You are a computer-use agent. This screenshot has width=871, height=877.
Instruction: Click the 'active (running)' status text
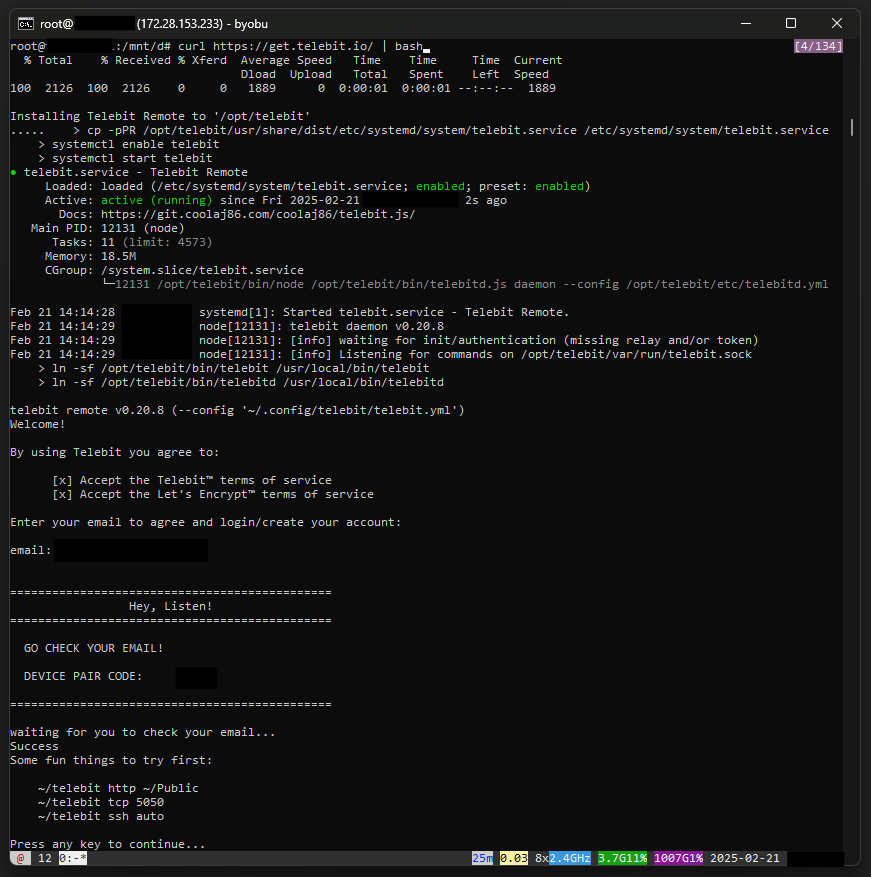point(157,200)
